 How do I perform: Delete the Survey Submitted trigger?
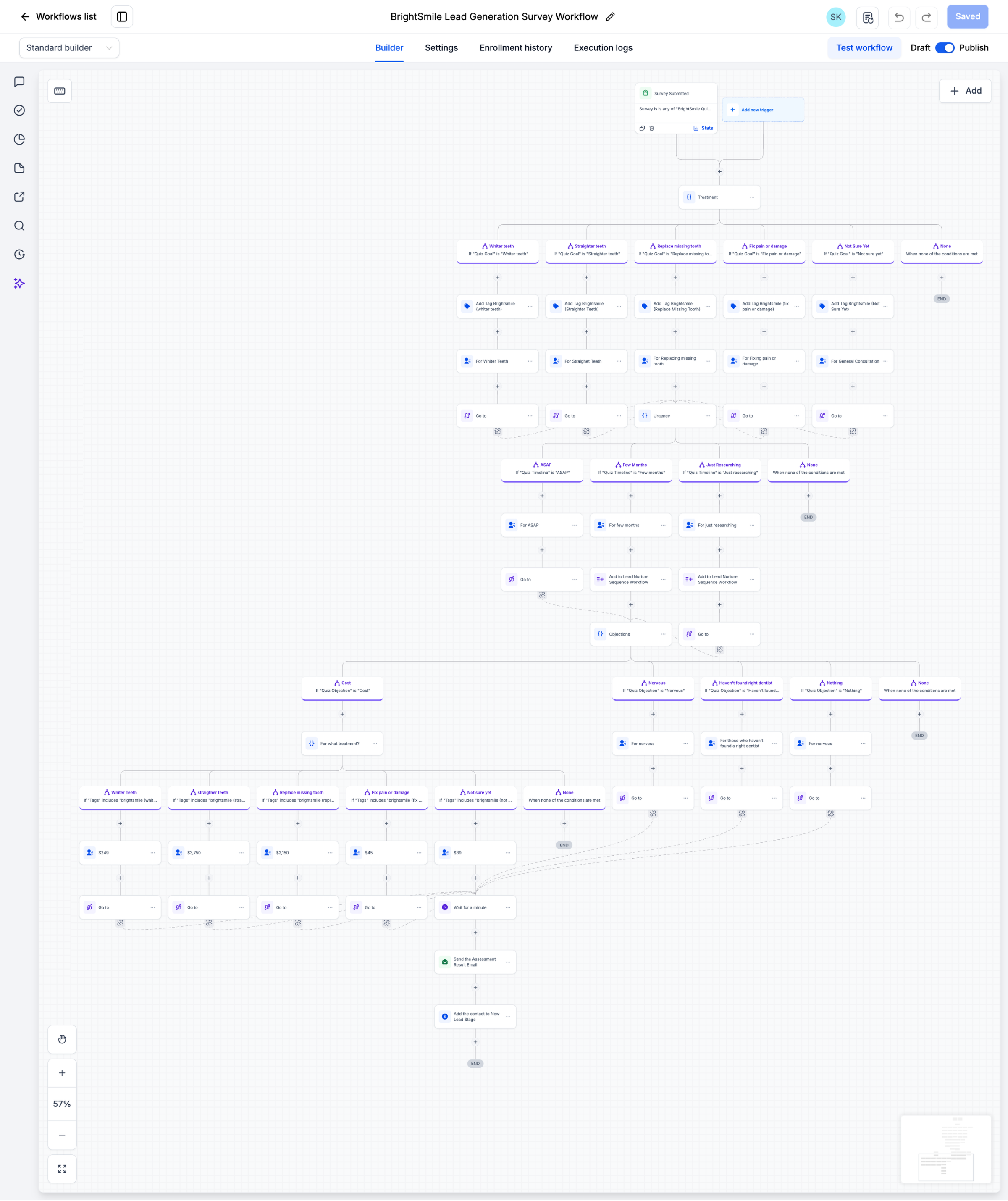[652, 129]
